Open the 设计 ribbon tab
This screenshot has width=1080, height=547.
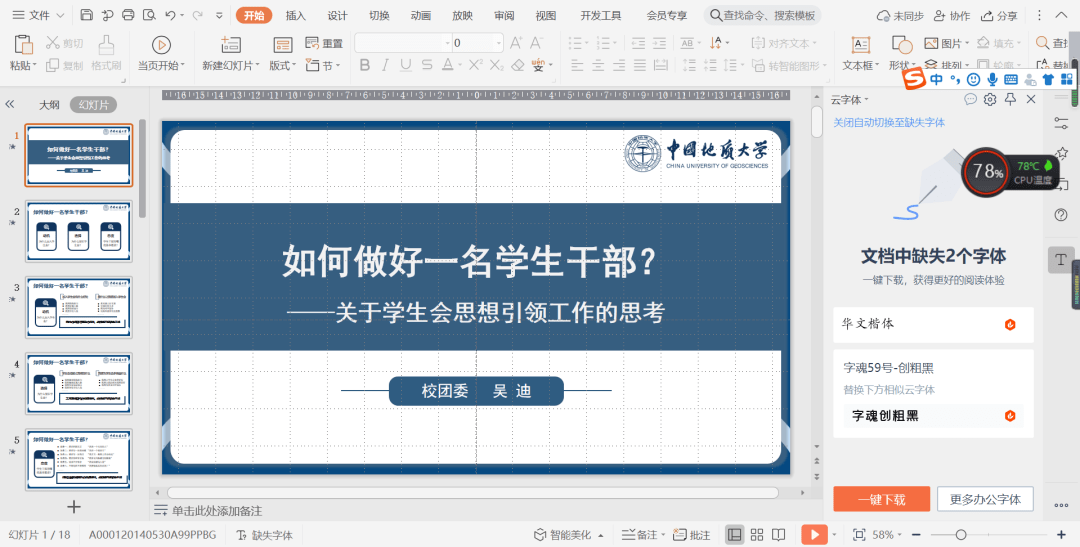point(338,15)
